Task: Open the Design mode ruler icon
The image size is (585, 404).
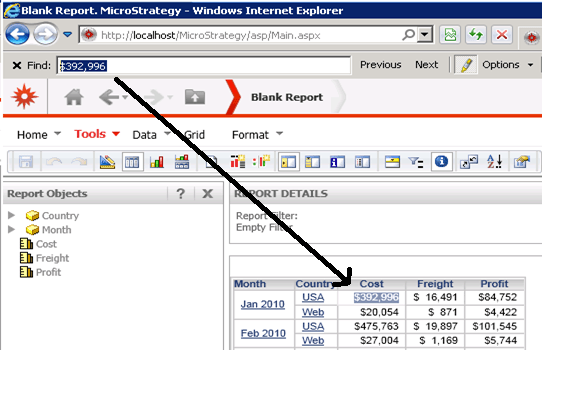Action: click(x=107, y=162)
